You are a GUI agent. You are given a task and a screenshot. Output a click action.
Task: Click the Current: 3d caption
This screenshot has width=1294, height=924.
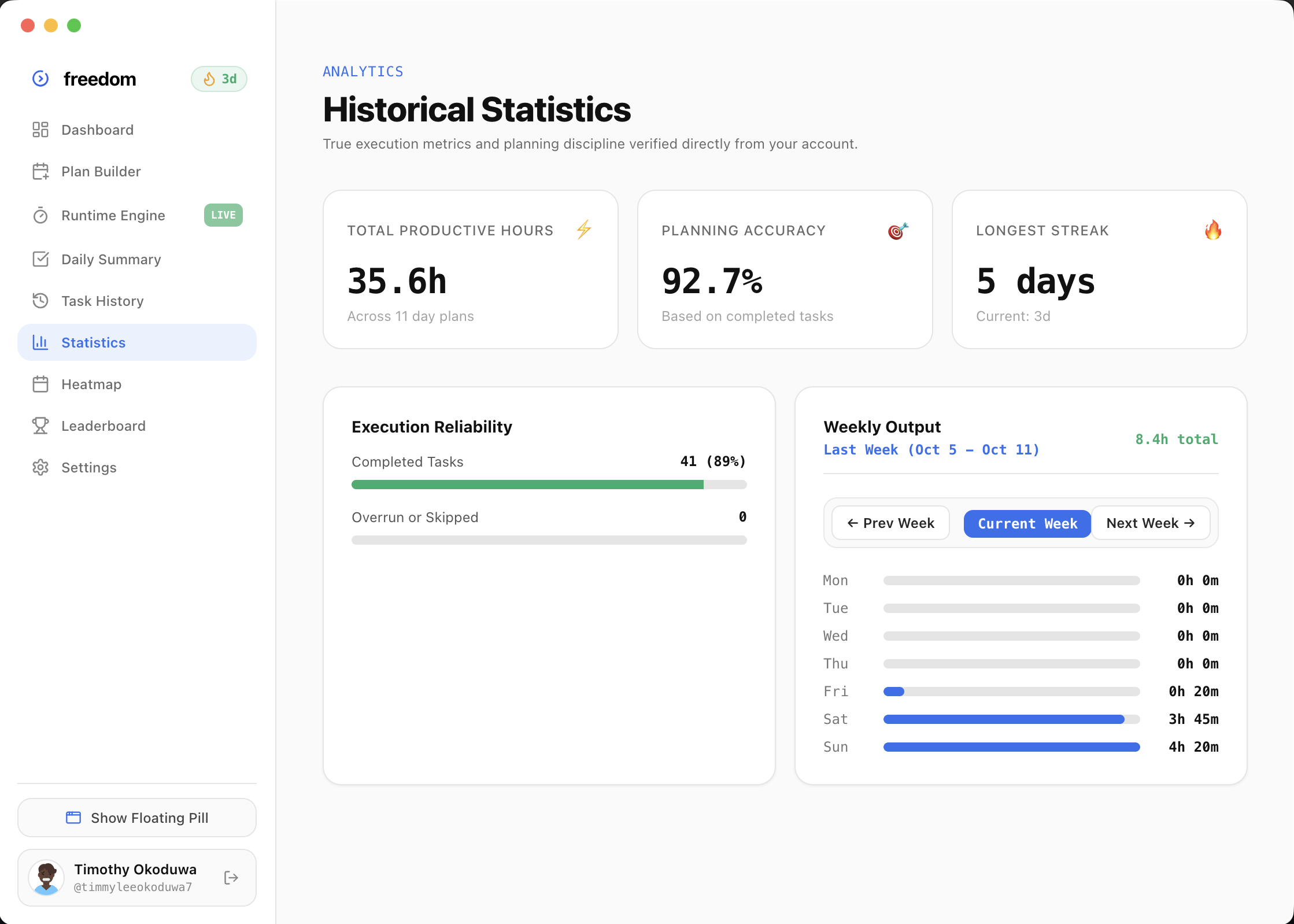[x=1013, y=316]
